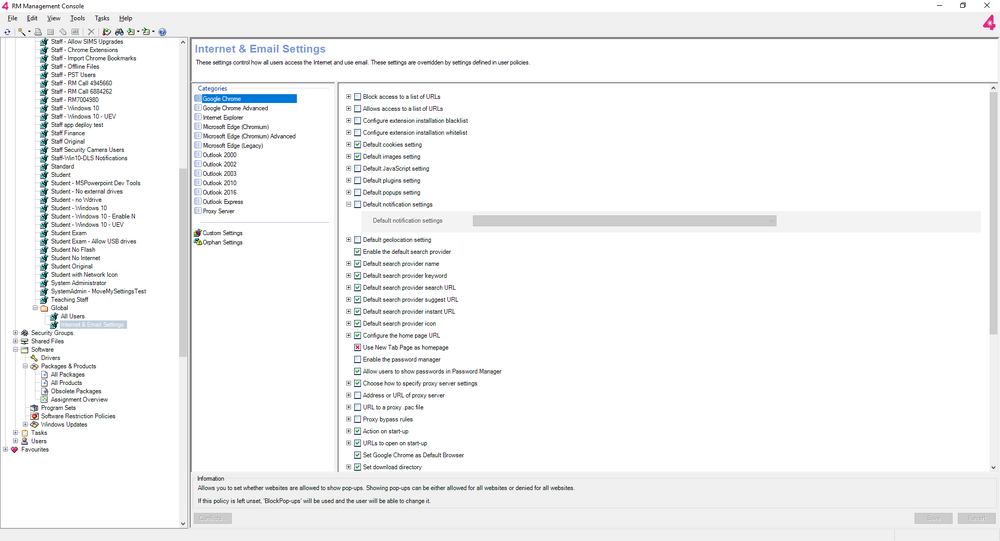Untick Default cookies setting checkbox
This screenshot has height=541, width=1000.
357,145
